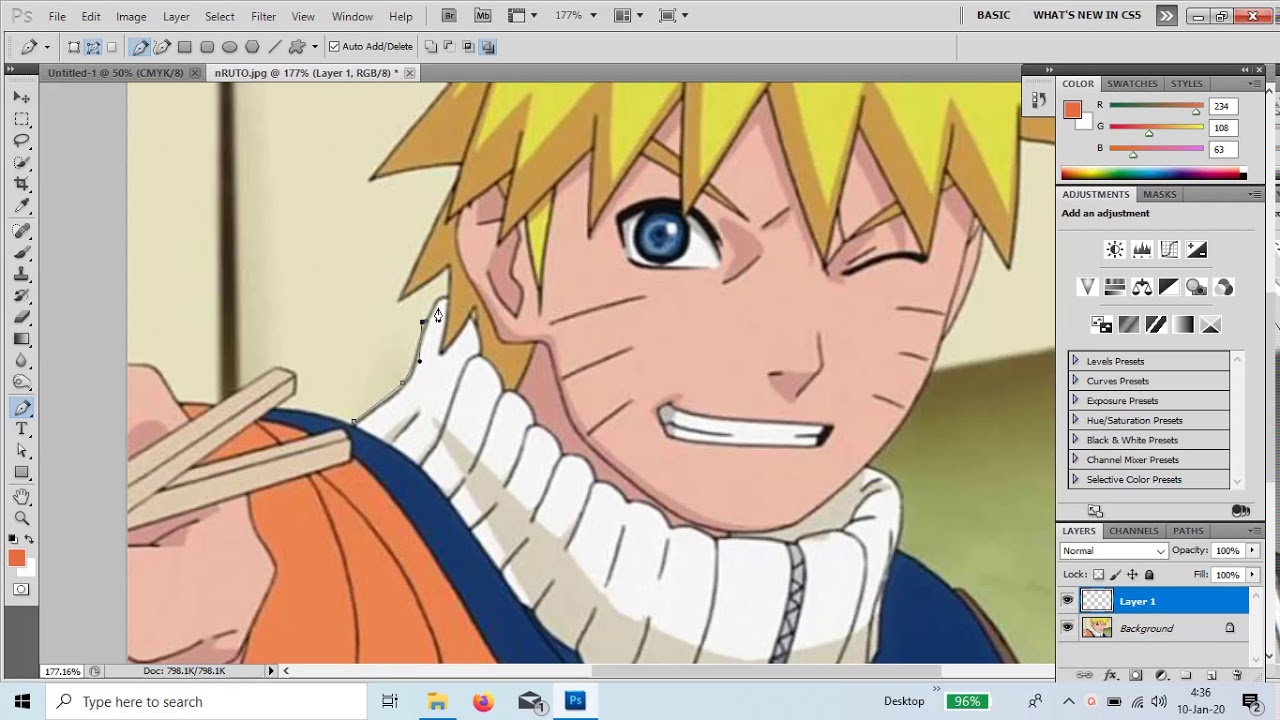Select the Rectangular Marquee tool
This screenshot has height=720, width=1280.
(x=21, y=119)
